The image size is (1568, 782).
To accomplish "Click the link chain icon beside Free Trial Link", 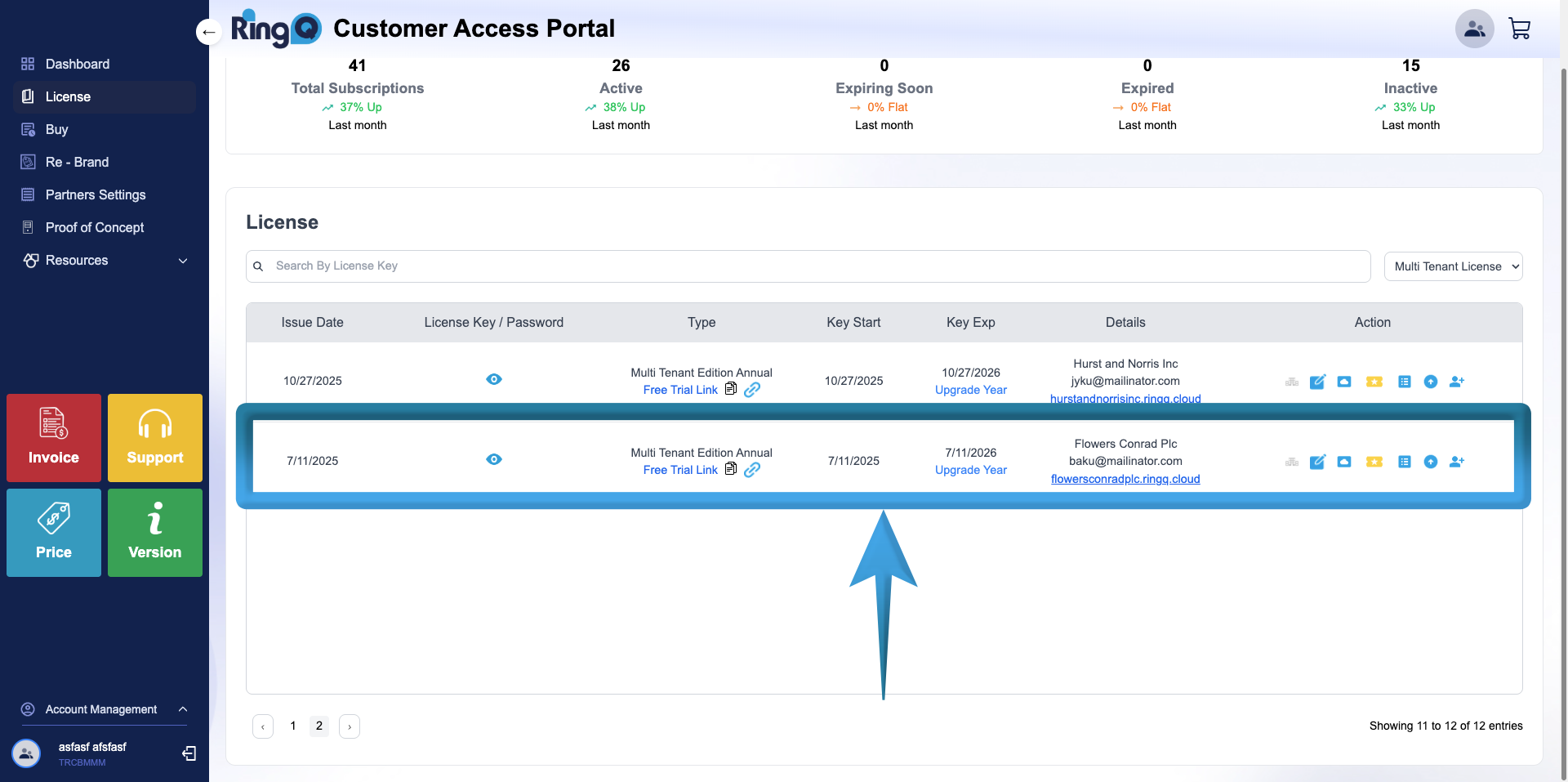I will click(x=752, y=470).
